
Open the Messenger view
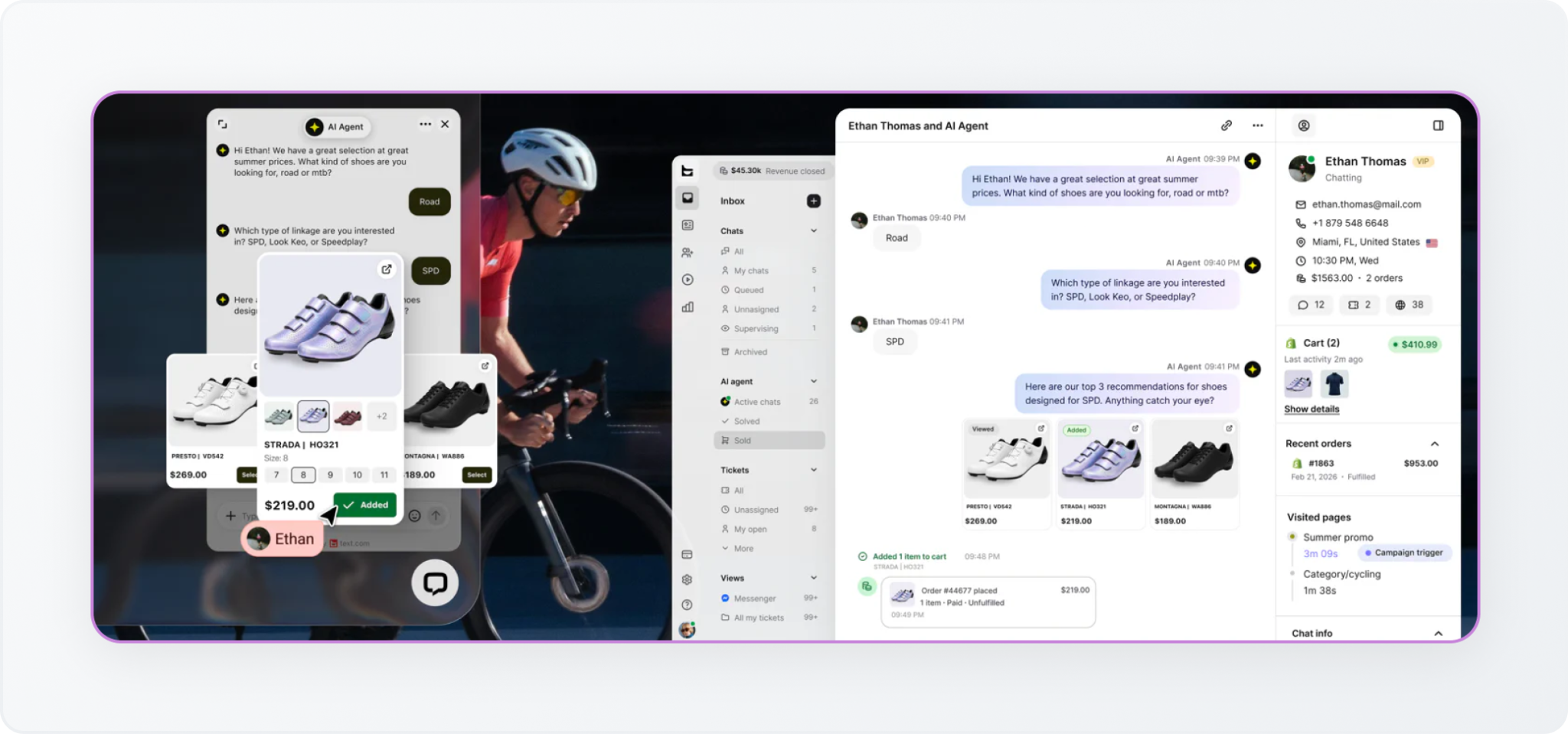click(769, 598)
